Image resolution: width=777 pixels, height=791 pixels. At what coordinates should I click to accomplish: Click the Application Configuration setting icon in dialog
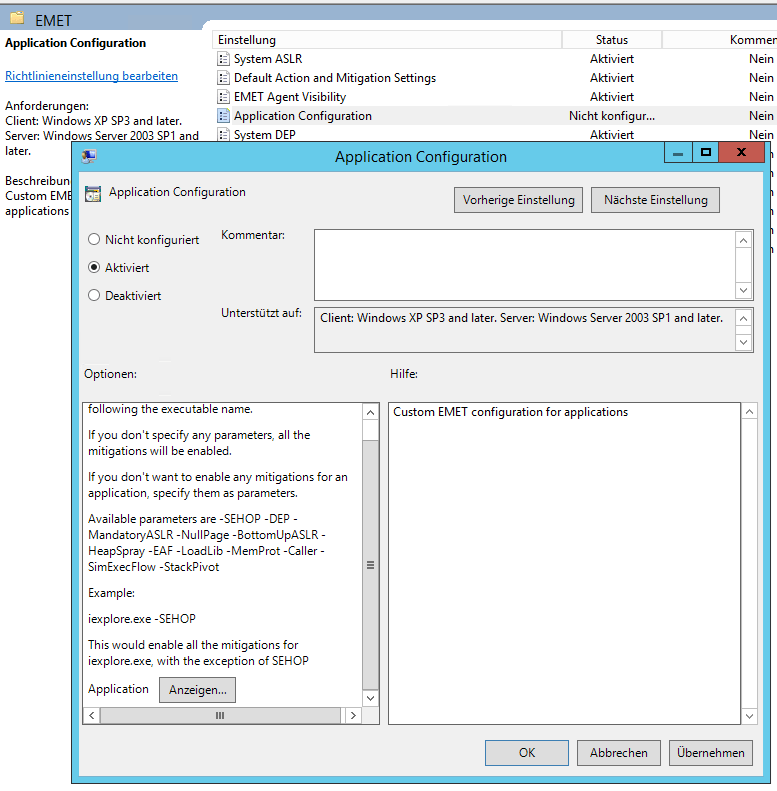coord(93,193)
